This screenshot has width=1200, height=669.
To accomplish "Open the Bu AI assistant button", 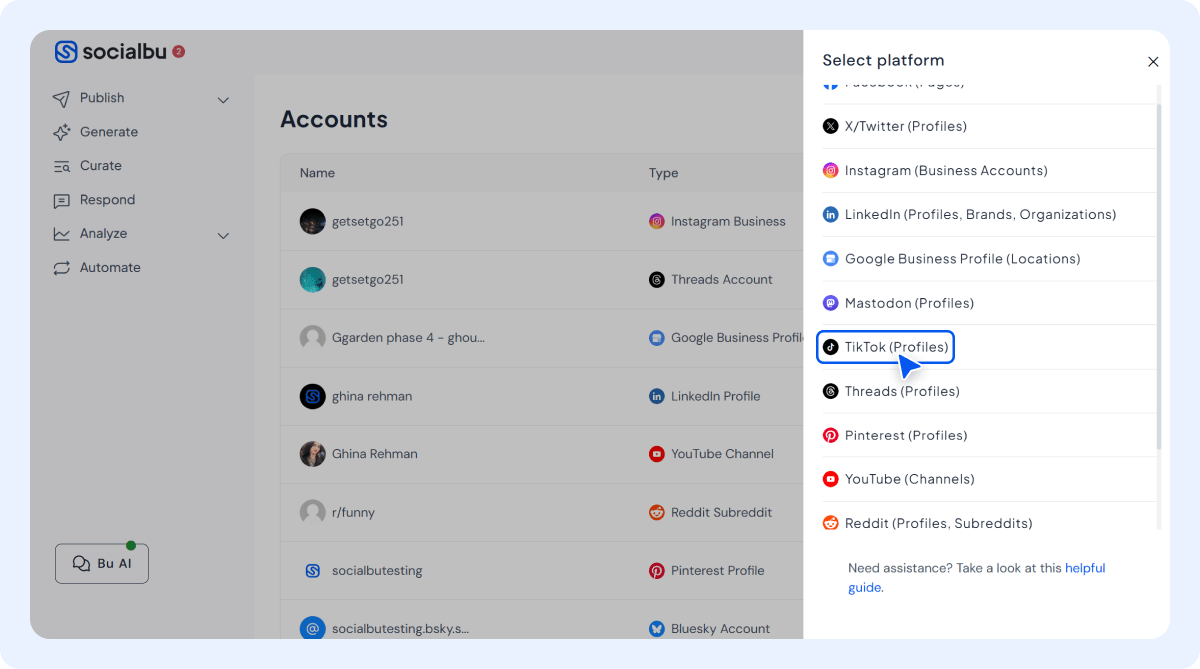I will click(x=102, y=563).
